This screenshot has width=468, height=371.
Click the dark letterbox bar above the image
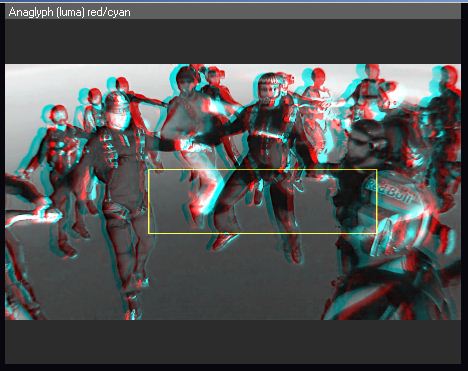233,41
